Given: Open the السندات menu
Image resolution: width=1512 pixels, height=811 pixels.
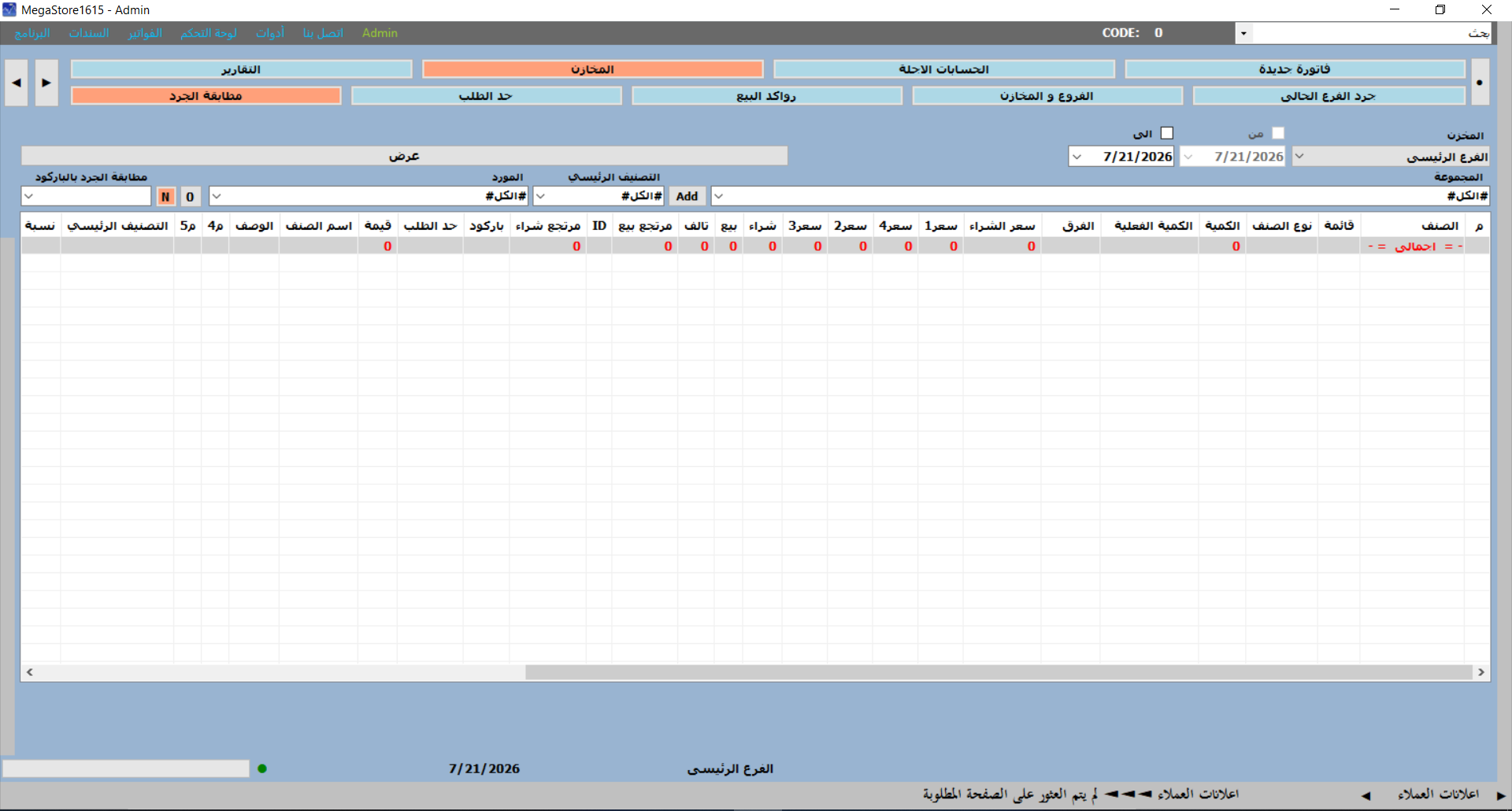Looking at the screenshot, I should click(89, 33).
